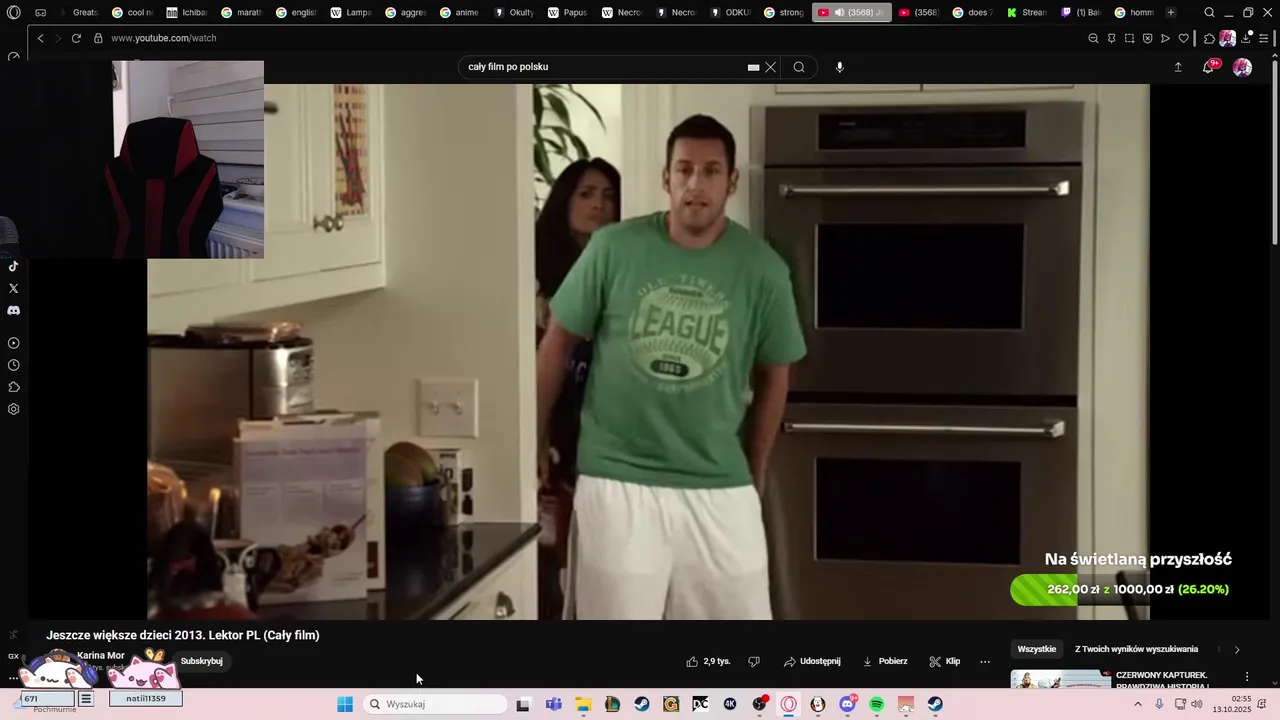The image size is (1280, 720).
Task: Download the video with Pobierz
Action: 885,661
